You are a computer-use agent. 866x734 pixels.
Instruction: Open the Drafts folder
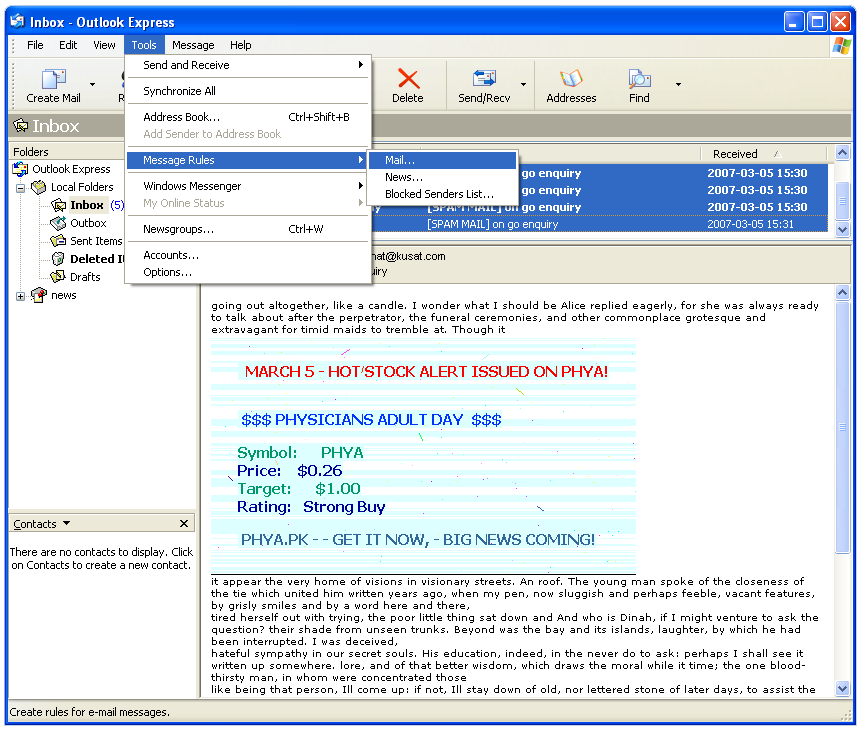click(x=85, y=277)
